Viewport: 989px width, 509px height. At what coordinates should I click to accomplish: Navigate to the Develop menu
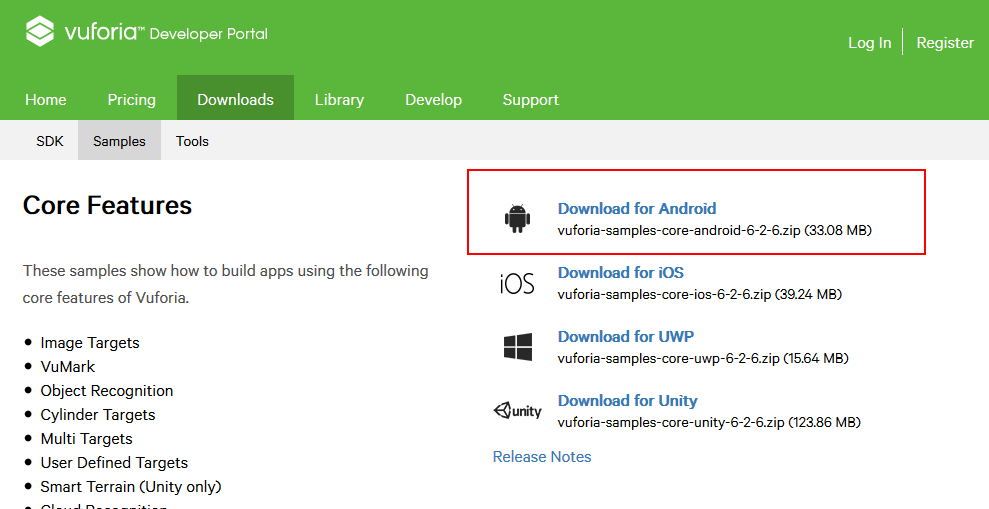point(433,100)
